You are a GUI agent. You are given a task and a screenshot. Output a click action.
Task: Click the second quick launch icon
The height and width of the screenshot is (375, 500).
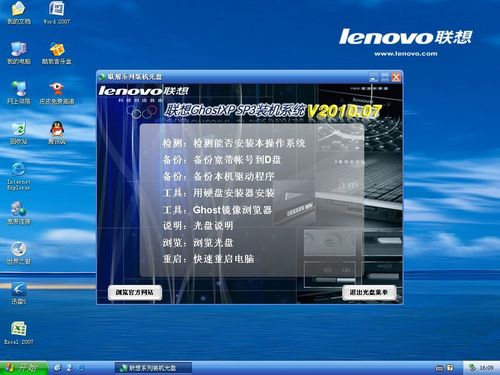tap(69, 368)
